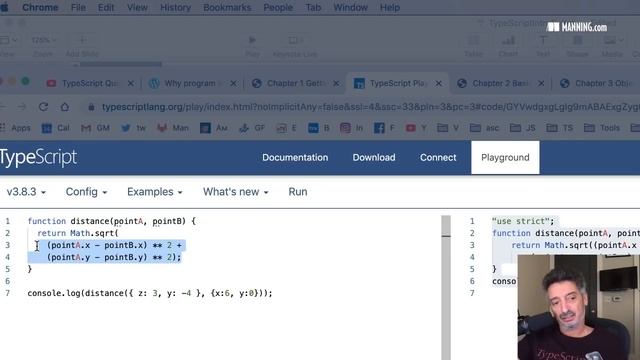Open the Bookmarks menu
Viewport: 640px width, 360px height.
(x=227, y=7)
